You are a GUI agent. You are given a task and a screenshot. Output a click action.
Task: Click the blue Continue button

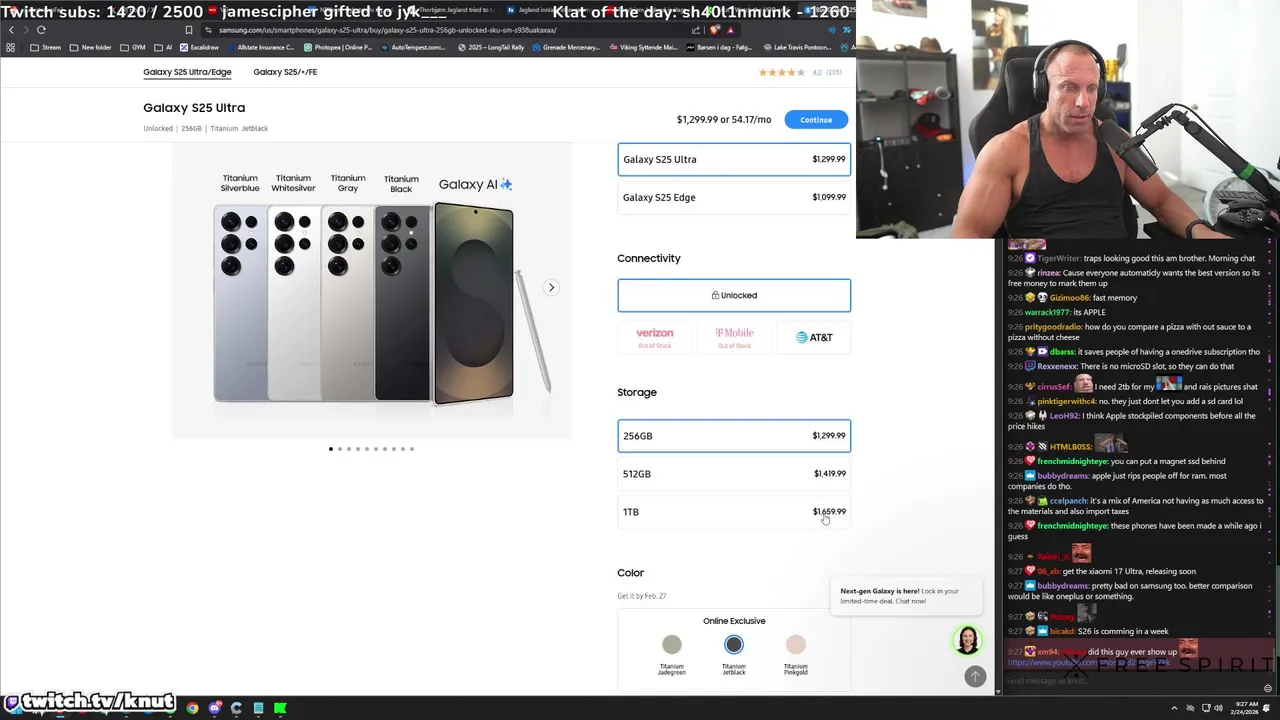(816, 120)
